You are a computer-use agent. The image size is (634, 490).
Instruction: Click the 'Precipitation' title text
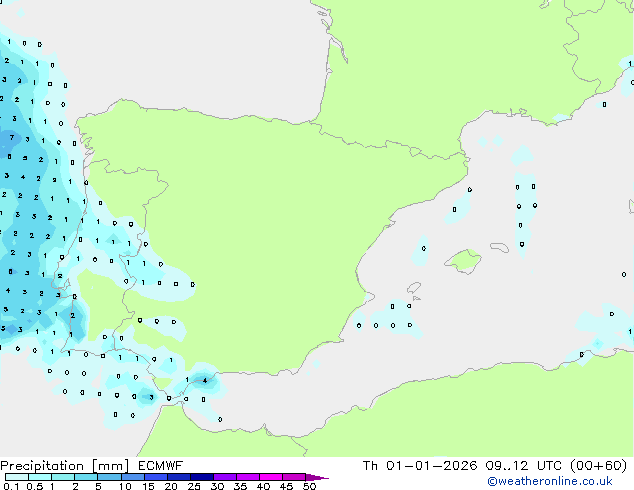tap(42, 466)
